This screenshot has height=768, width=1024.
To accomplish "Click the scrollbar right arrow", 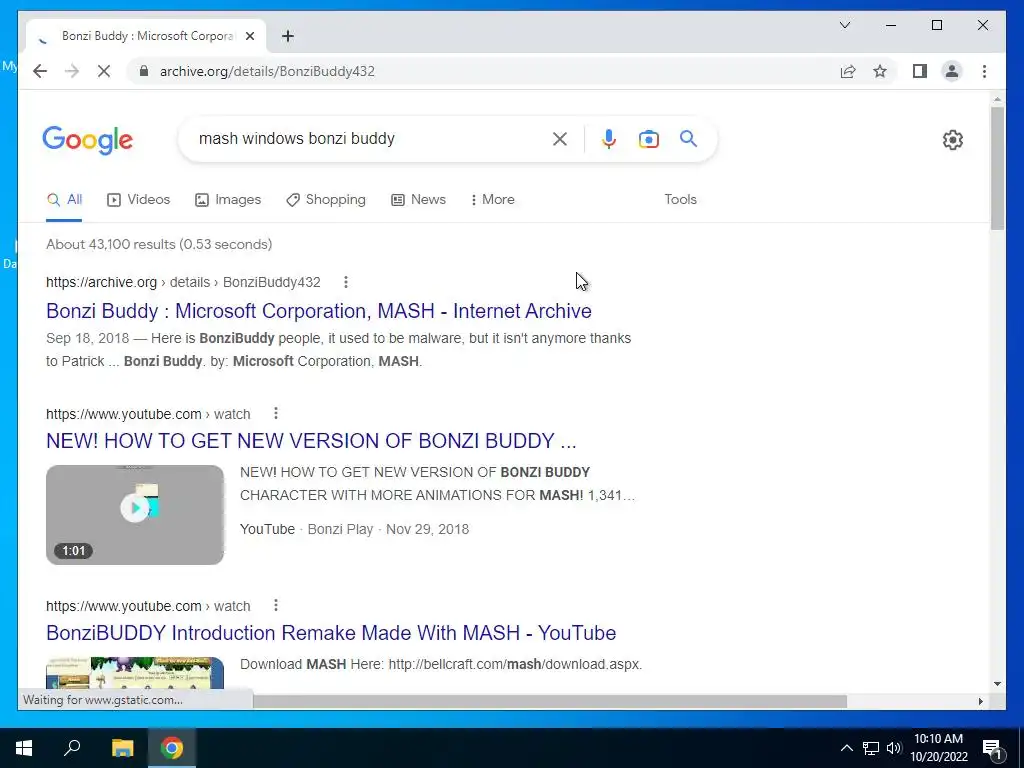I will click(x=981, y=701).
